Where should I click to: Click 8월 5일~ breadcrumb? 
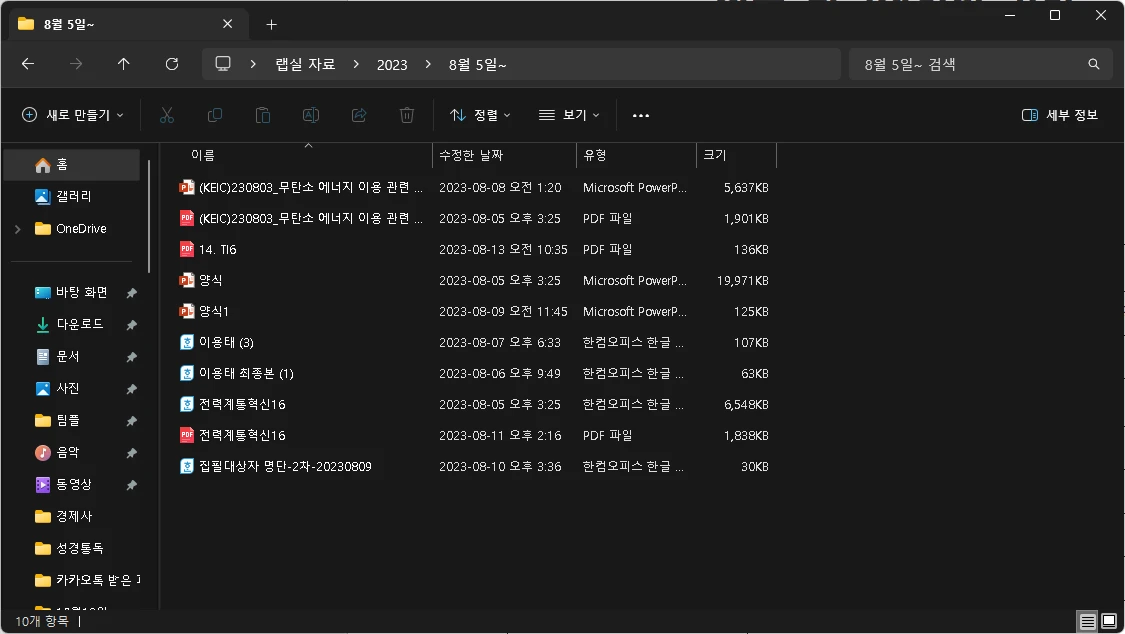click(477, 65)
